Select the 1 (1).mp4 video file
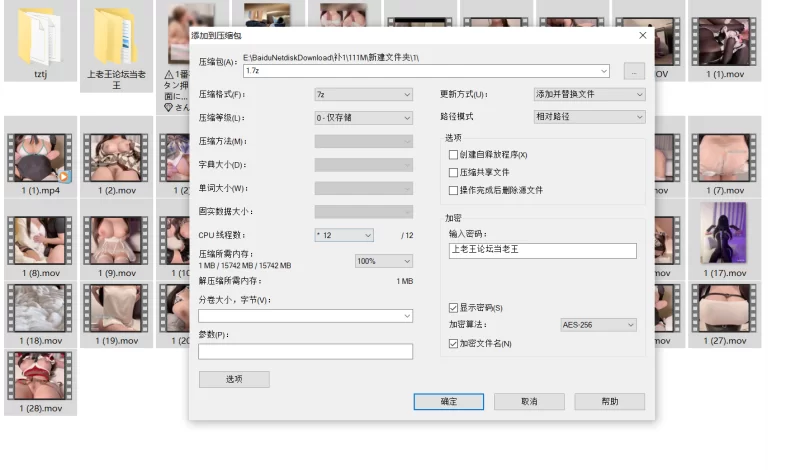 click(x=40, y=158)
